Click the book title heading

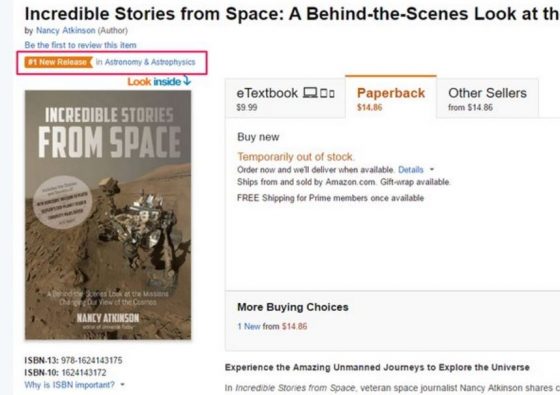coord(292,14)
